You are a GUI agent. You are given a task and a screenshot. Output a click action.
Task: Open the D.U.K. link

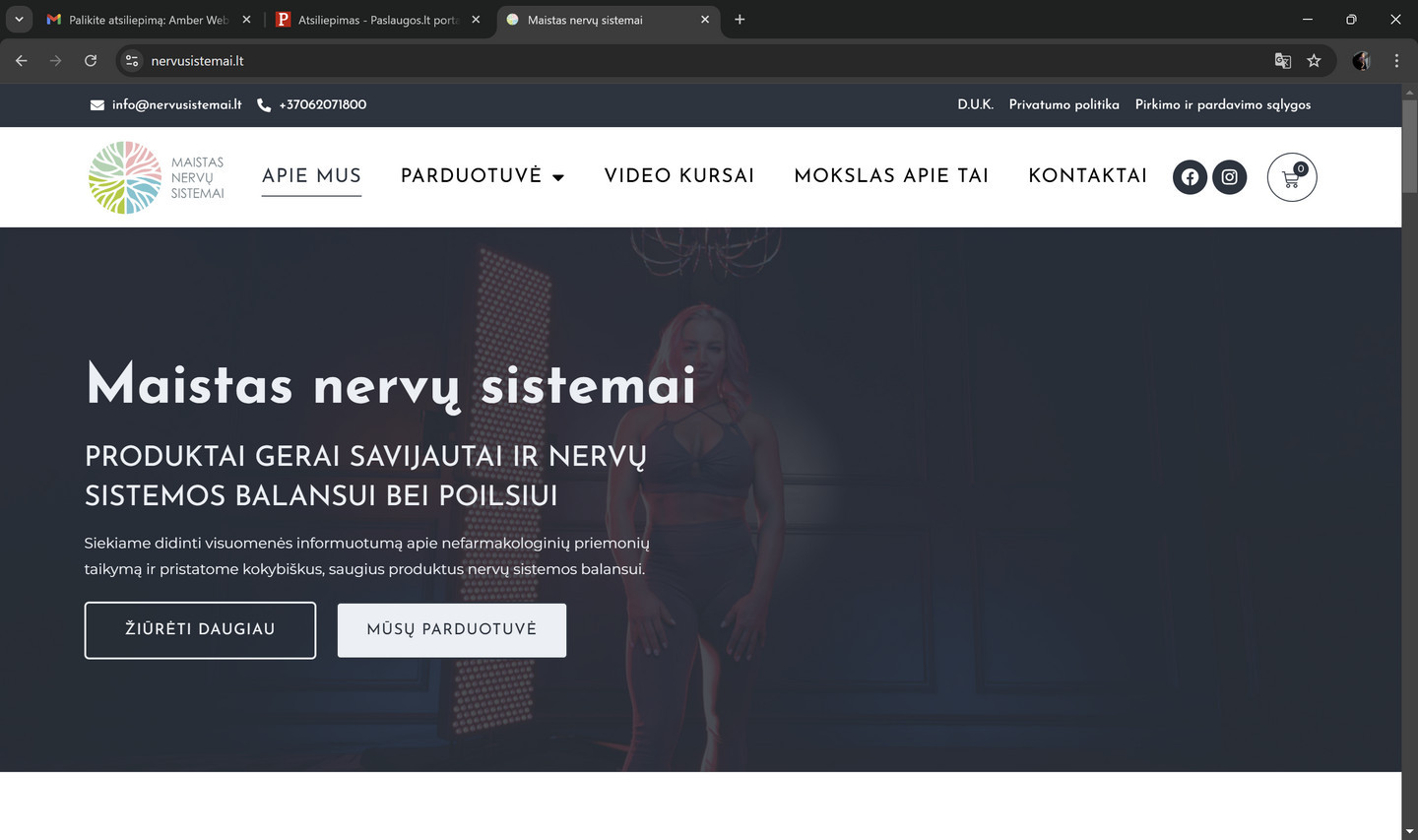point(976,104)
